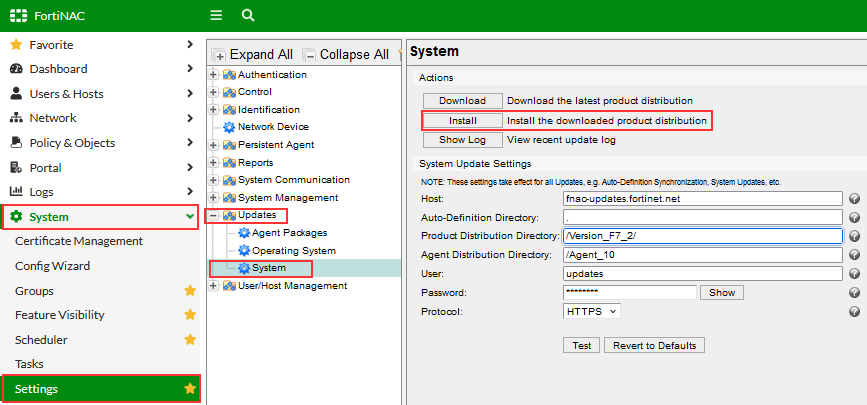The width and height of the screenshot is (867, 405).
Task: Expand the Authentication tree node
Action: (214, 75)
